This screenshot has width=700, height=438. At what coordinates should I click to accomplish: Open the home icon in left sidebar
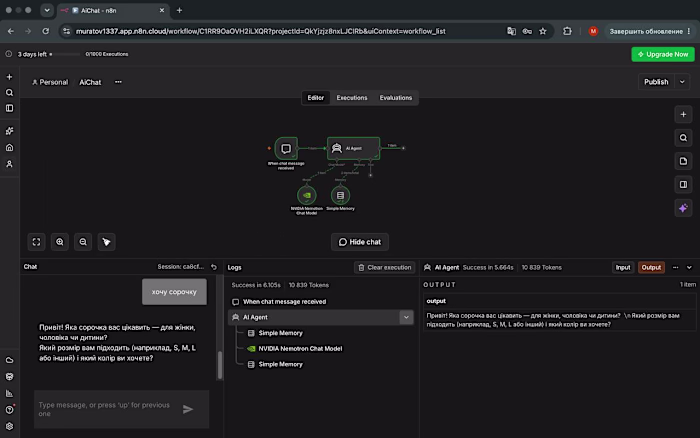point(9,147)
